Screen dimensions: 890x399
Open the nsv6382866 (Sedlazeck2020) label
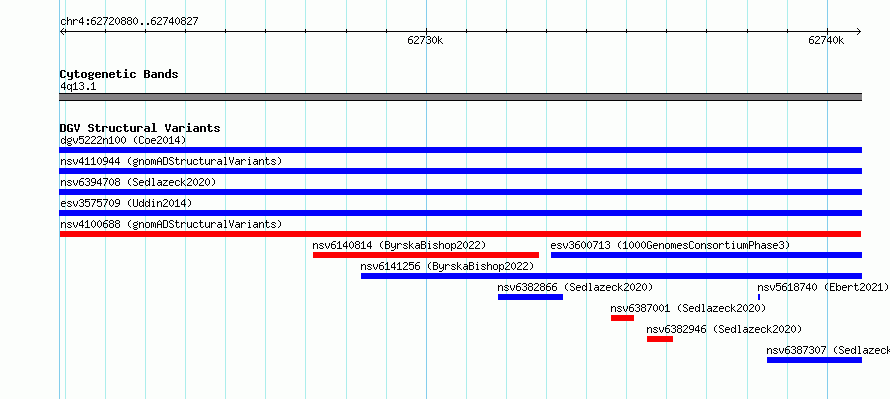point(575,287)
